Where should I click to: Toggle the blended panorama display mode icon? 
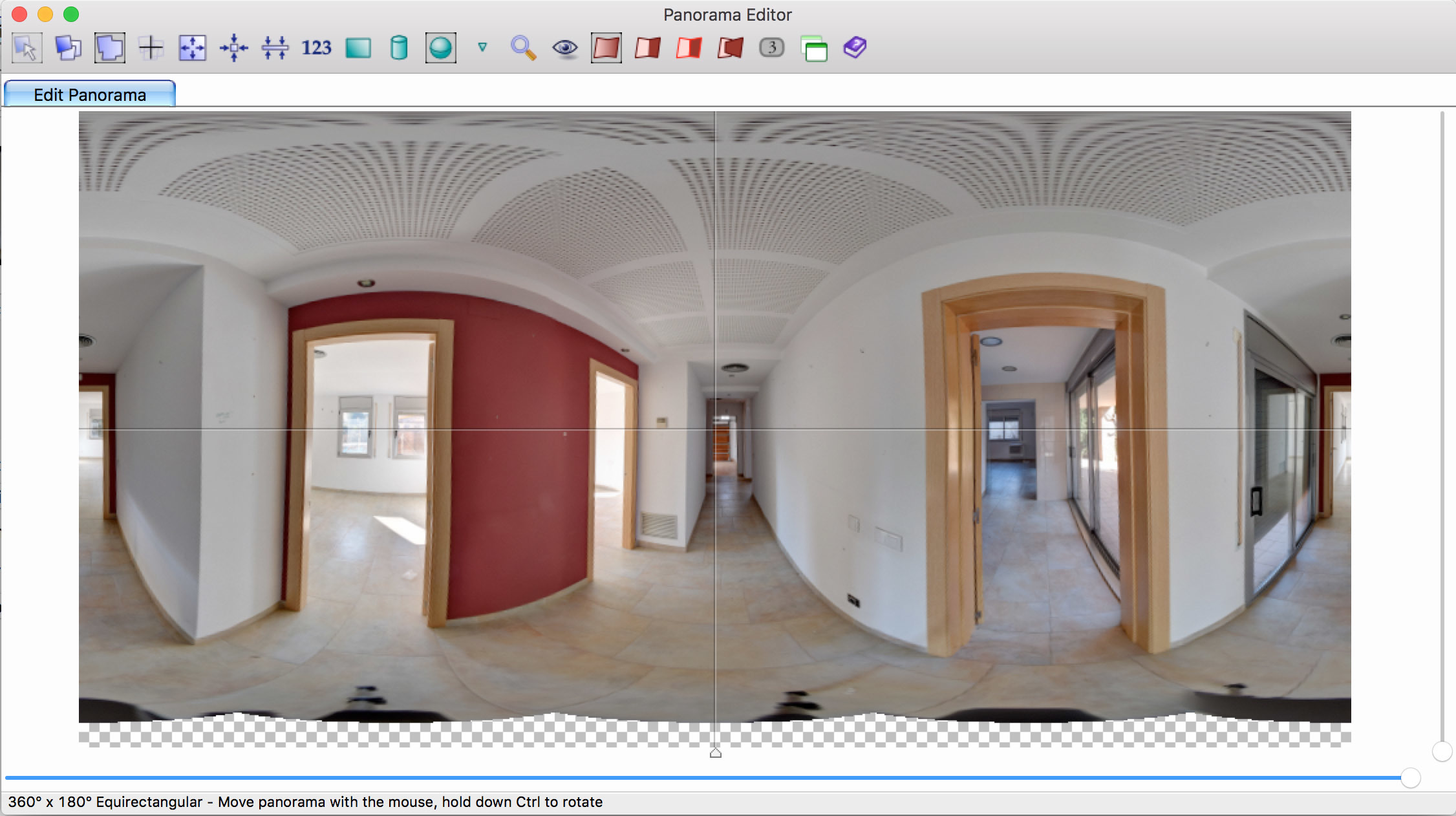110,48
